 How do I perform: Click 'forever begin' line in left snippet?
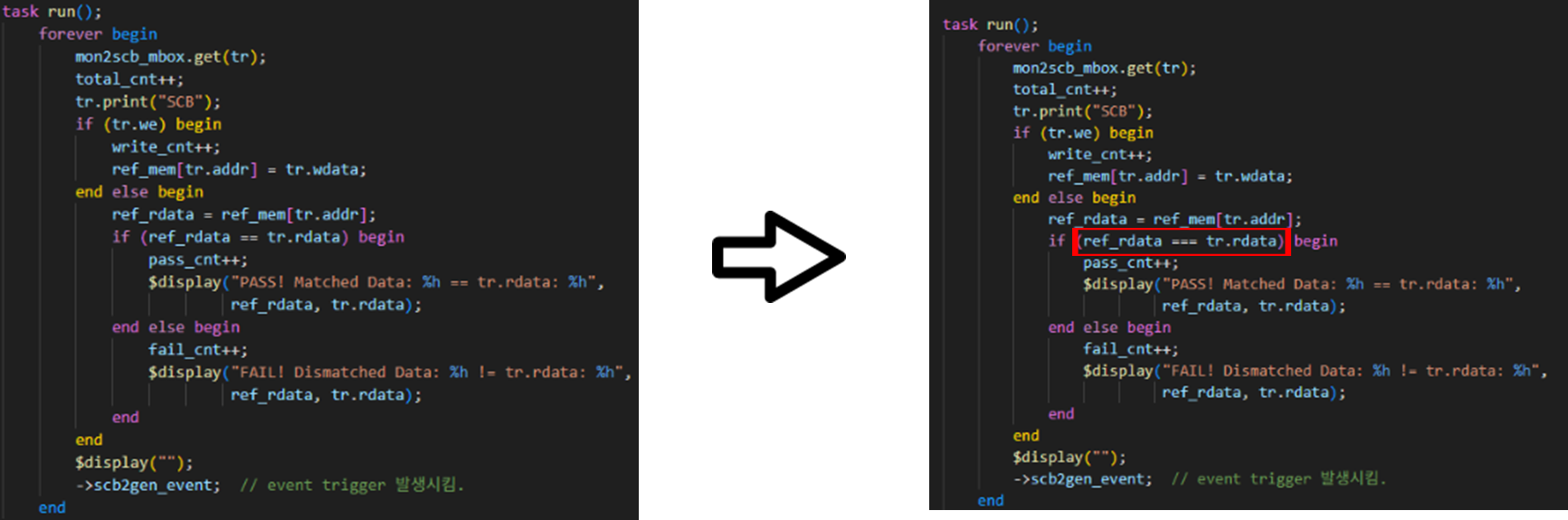click(x=98, y=34)
